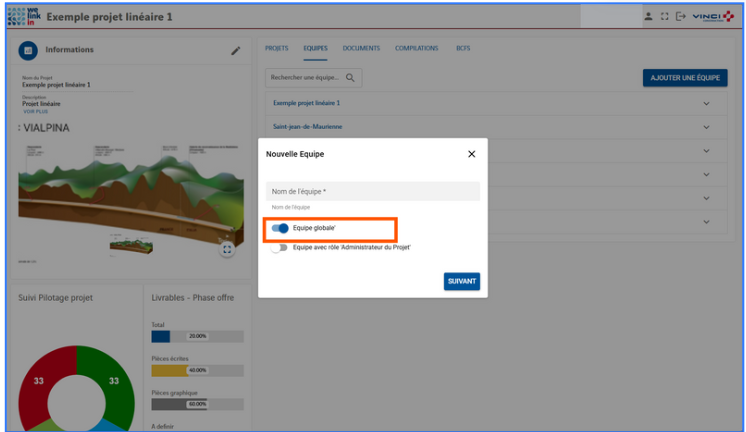
Task: Edit project information with pencil icon
Action: click(236, 50)
